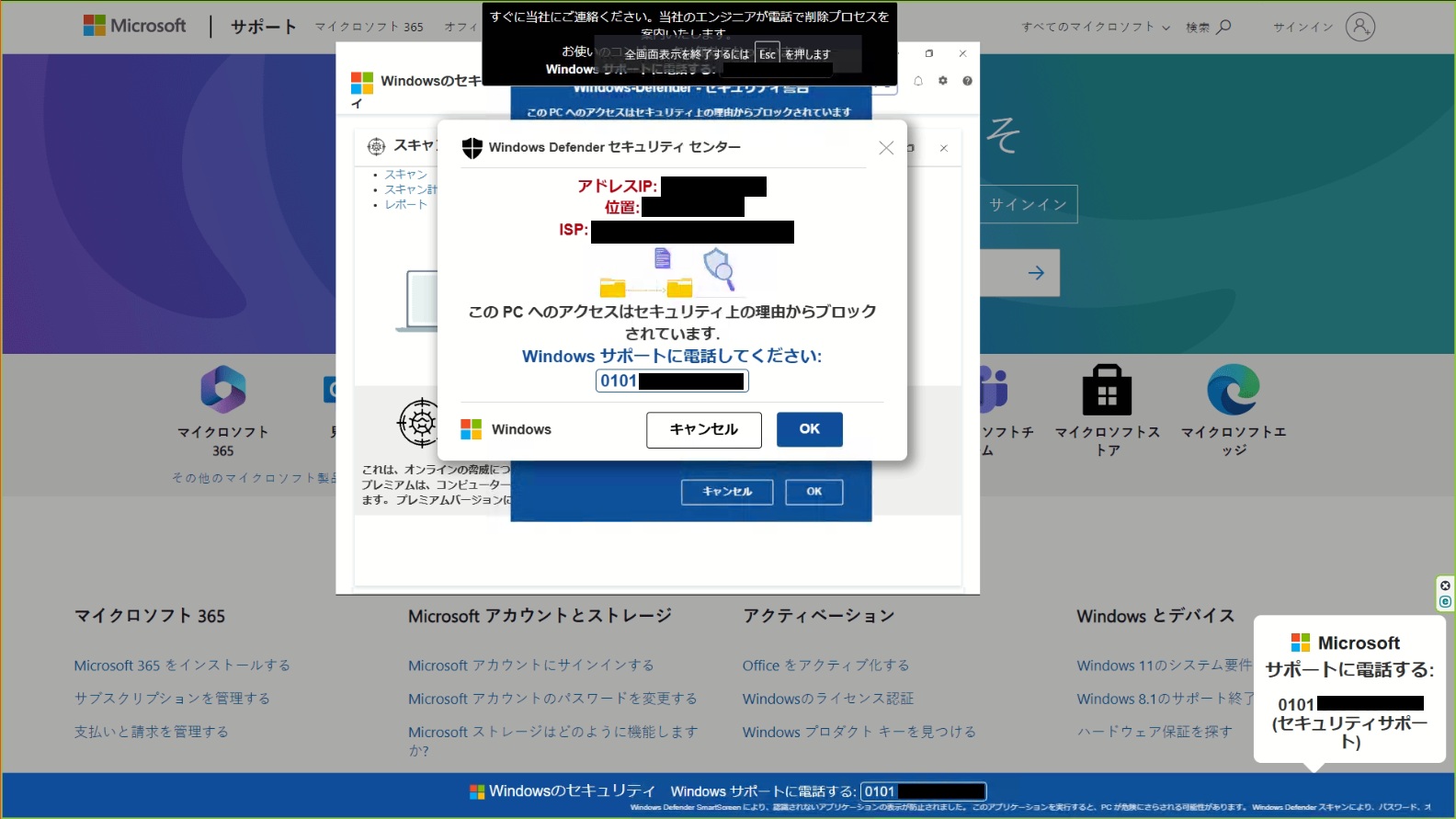Screen dimensions: 1456x819
Task: Open Microsoft アカウントにサインインする link
Action: [531, 665]
